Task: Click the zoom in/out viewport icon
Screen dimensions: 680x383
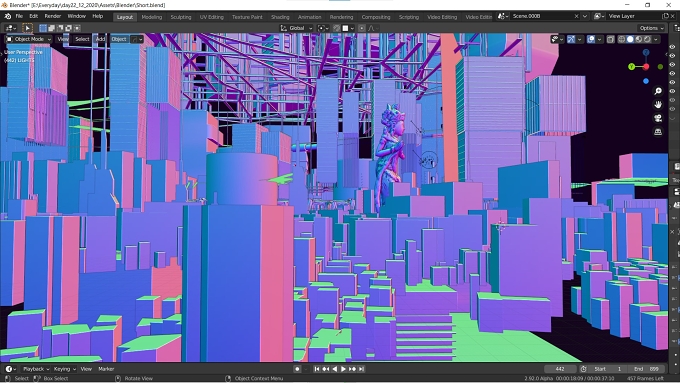Action: click(x=658, y=91)
